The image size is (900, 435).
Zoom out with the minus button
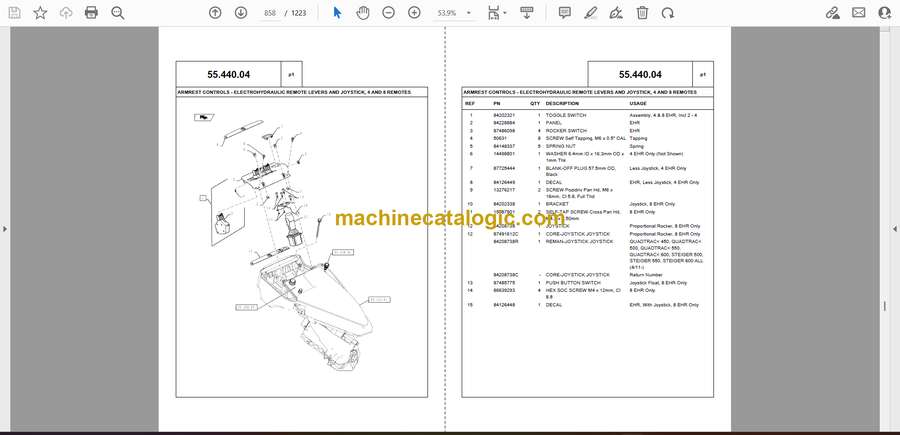[389, 13]
